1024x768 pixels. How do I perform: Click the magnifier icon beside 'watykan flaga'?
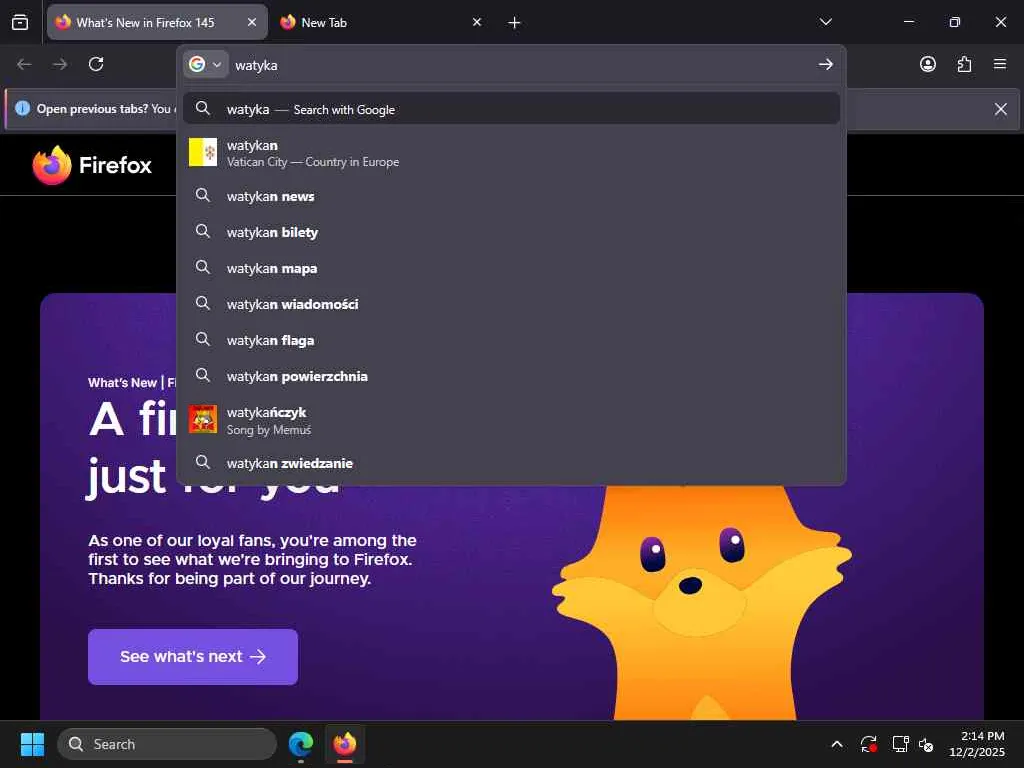click(203, 339)
